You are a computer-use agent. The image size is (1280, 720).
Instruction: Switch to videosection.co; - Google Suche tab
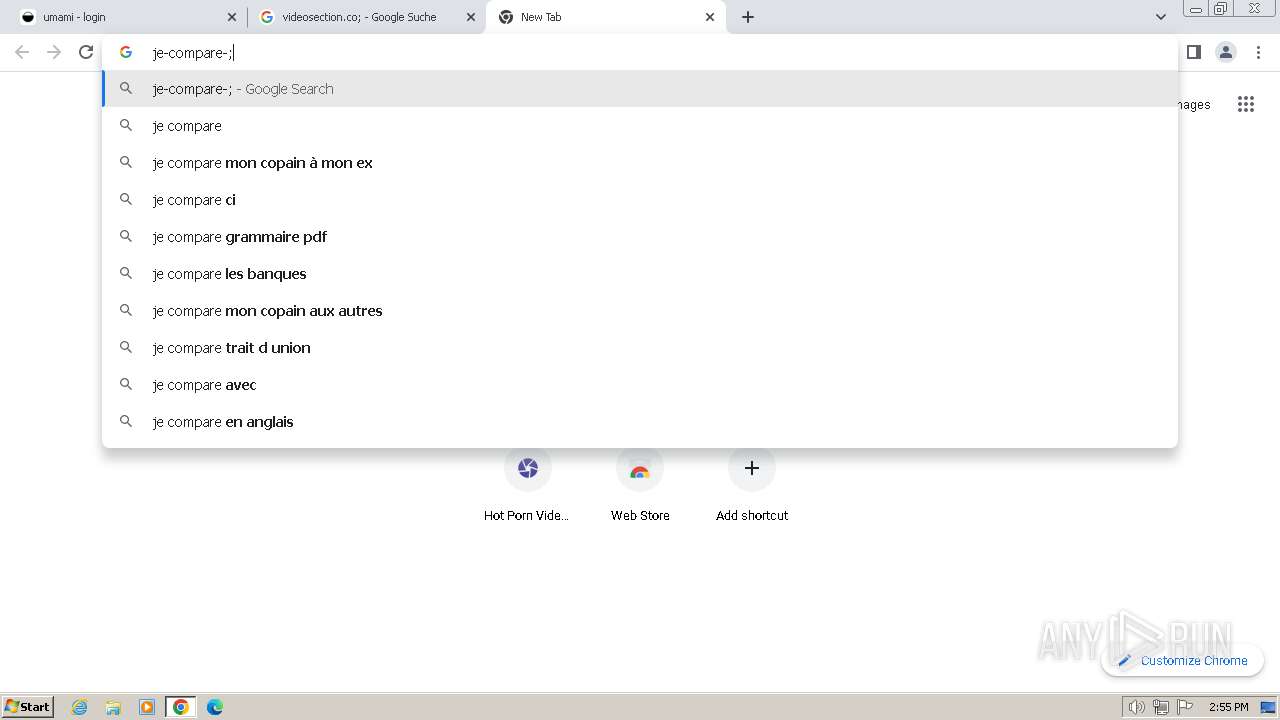click(x=367, y=17)
